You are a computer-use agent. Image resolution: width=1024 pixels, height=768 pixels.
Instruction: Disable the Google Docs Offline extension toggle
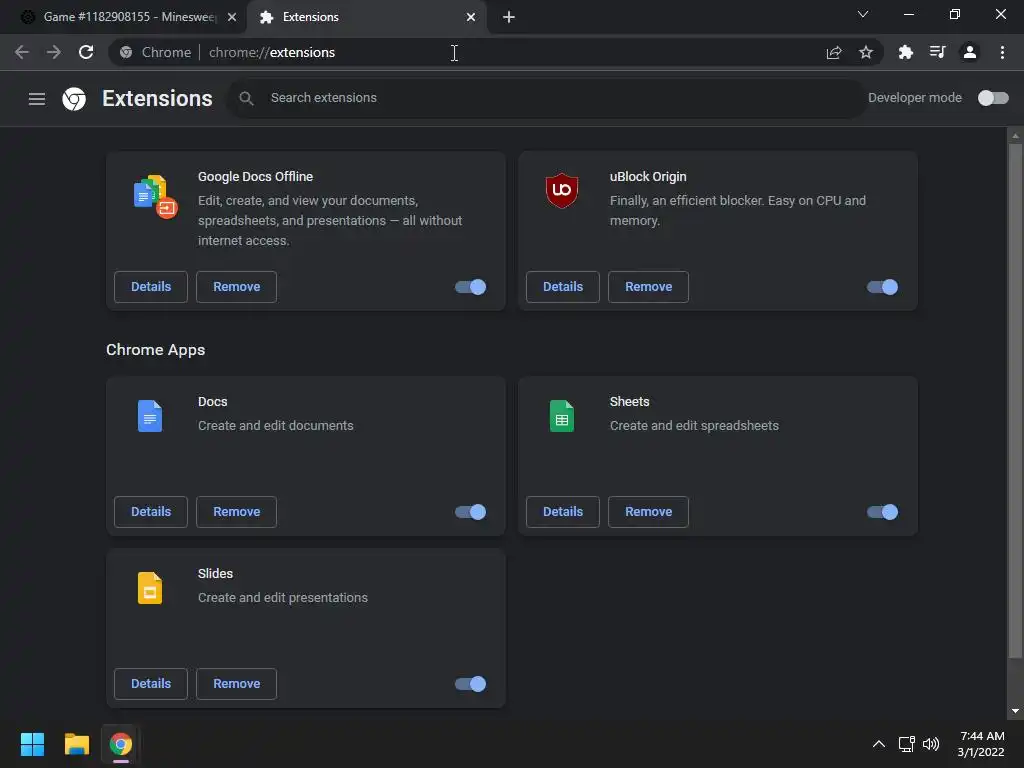pos(470,287)
